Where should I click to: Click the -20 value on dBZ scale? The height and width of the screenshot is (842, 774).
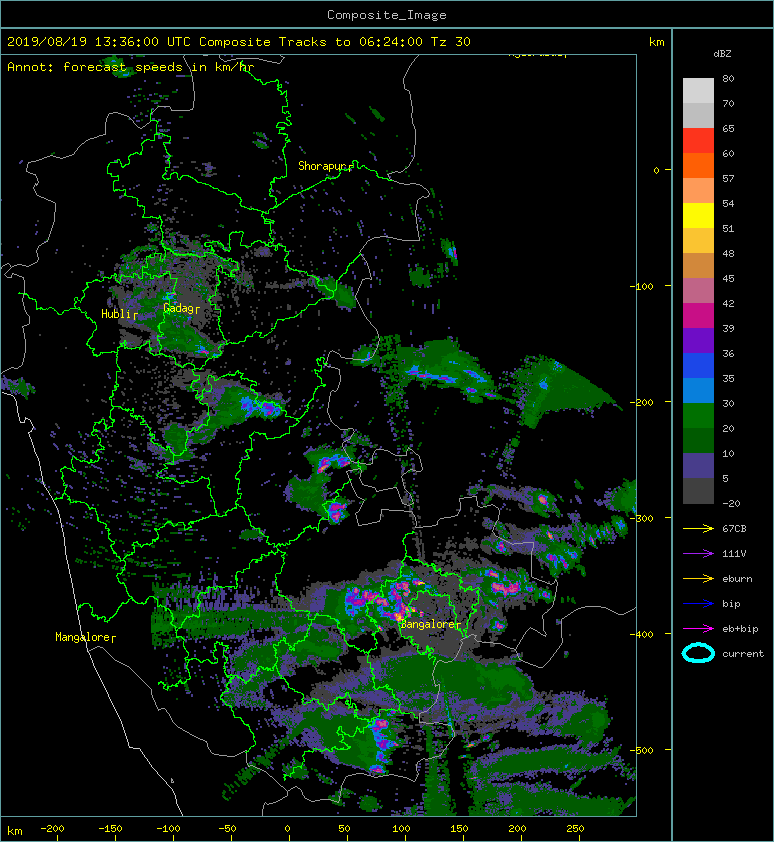731,504
